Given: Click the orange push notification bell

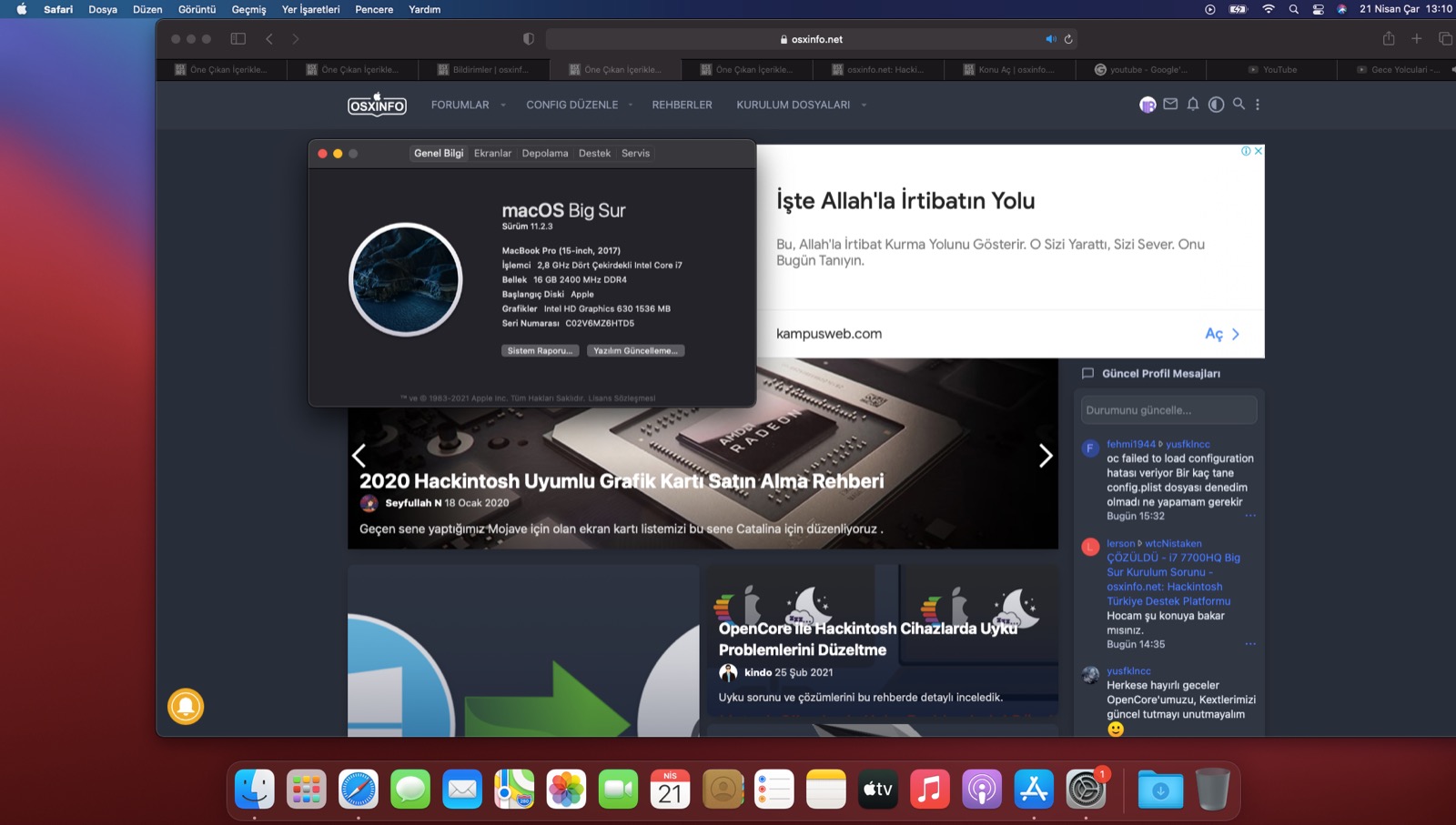Looking at the screenshot, I should point(186,706).
